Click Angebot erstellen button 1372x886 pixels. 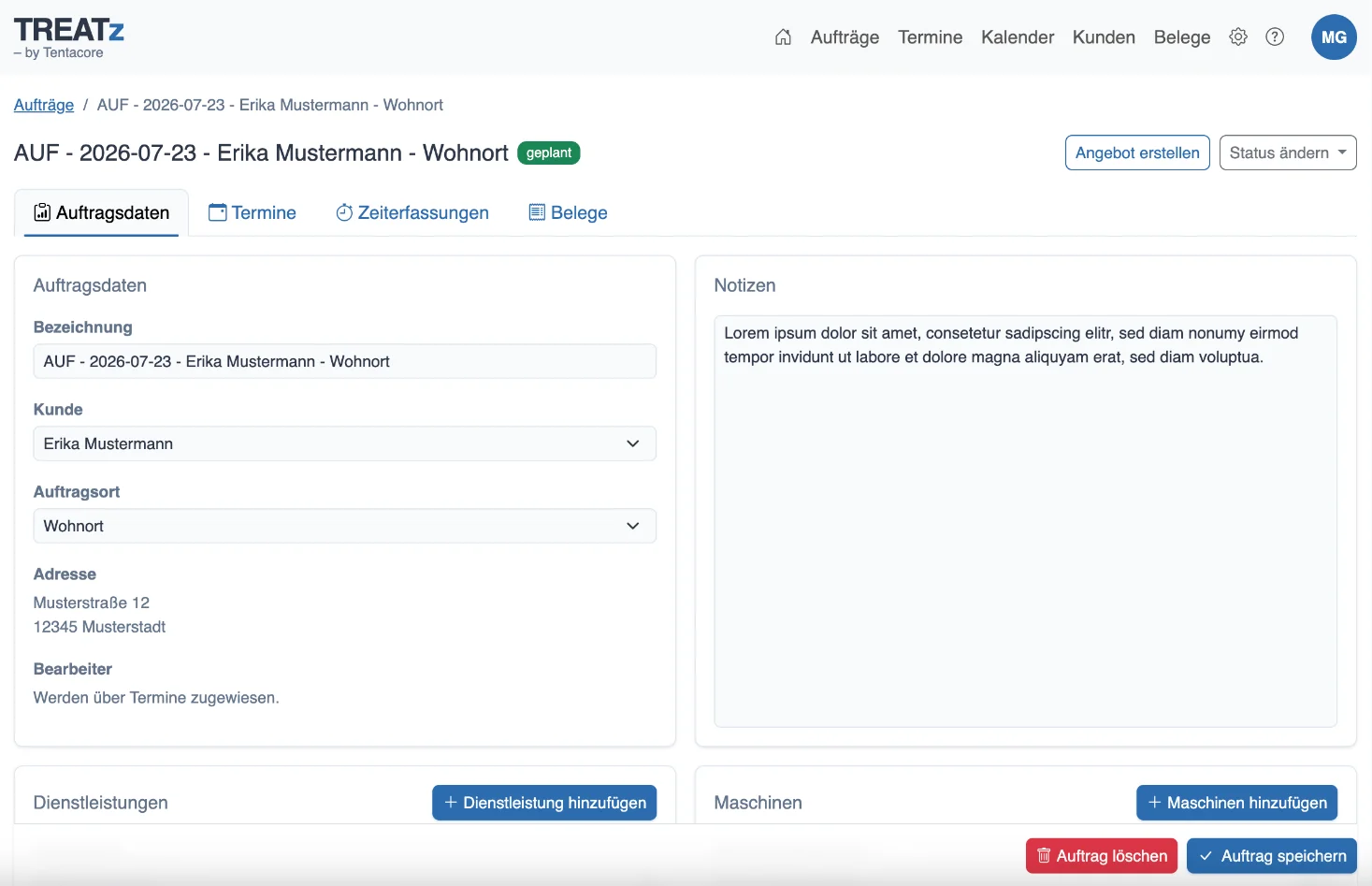tap(1137, 153)
